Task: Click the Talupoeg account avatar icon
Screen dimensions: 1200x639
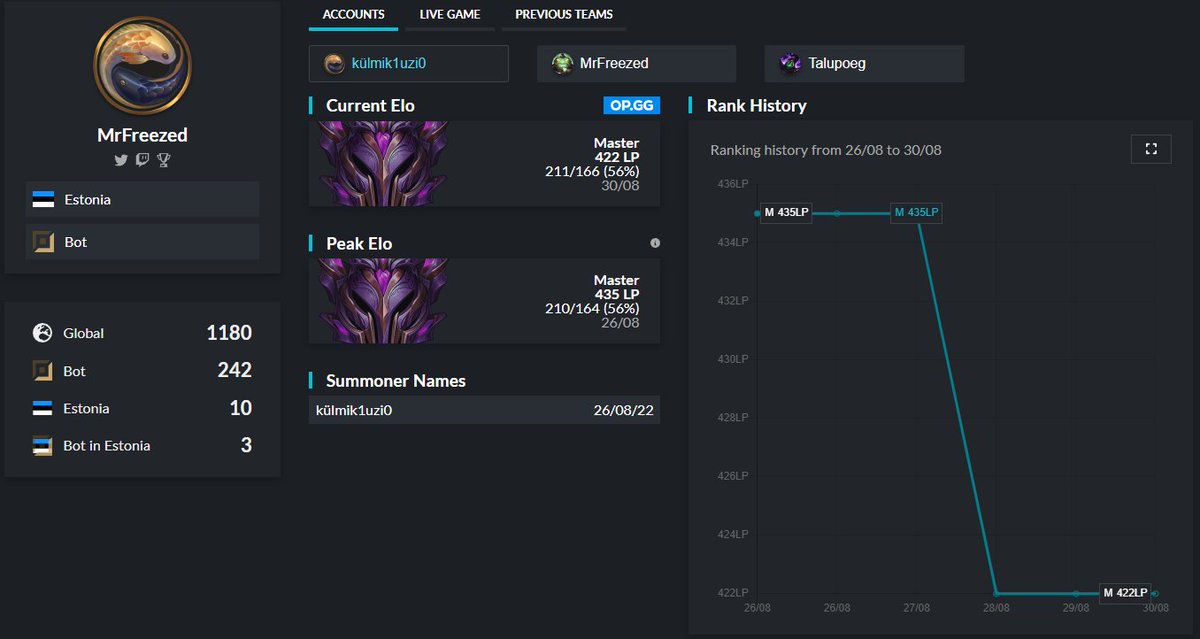Action: coord(791,63)
